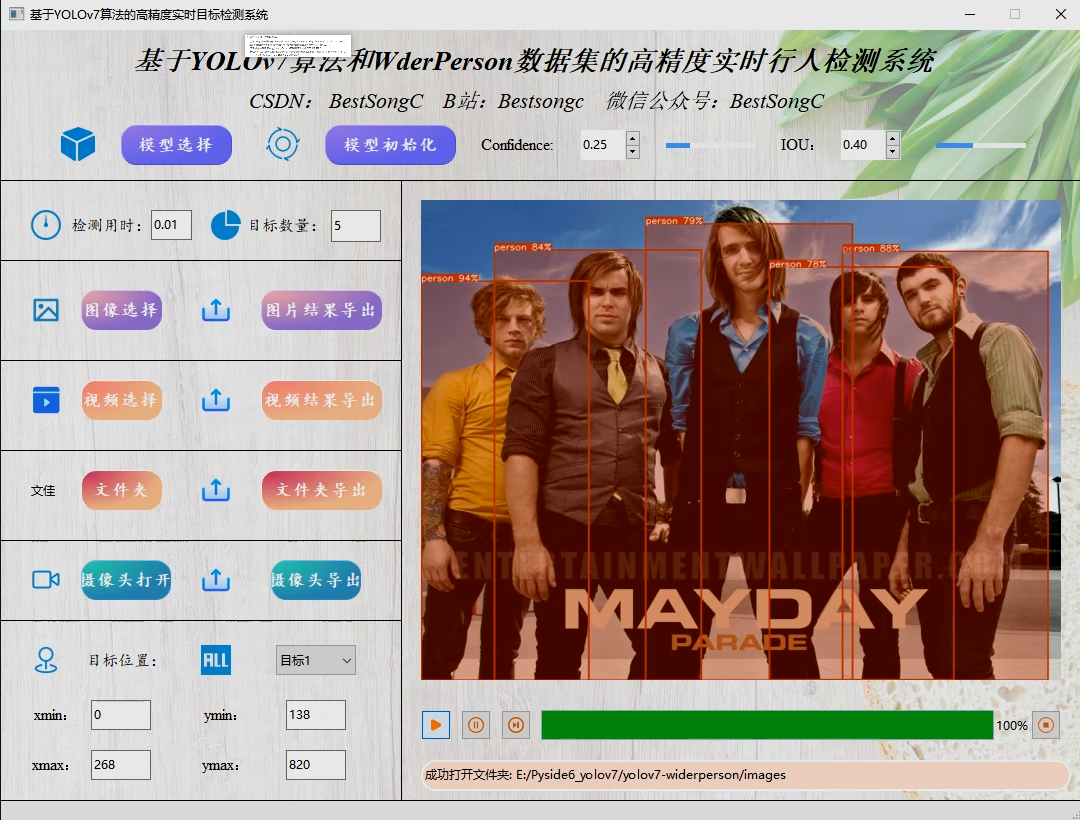Click the xmin field showing 0
Screen dimensions: 1080x820
(x=121, y=715)
